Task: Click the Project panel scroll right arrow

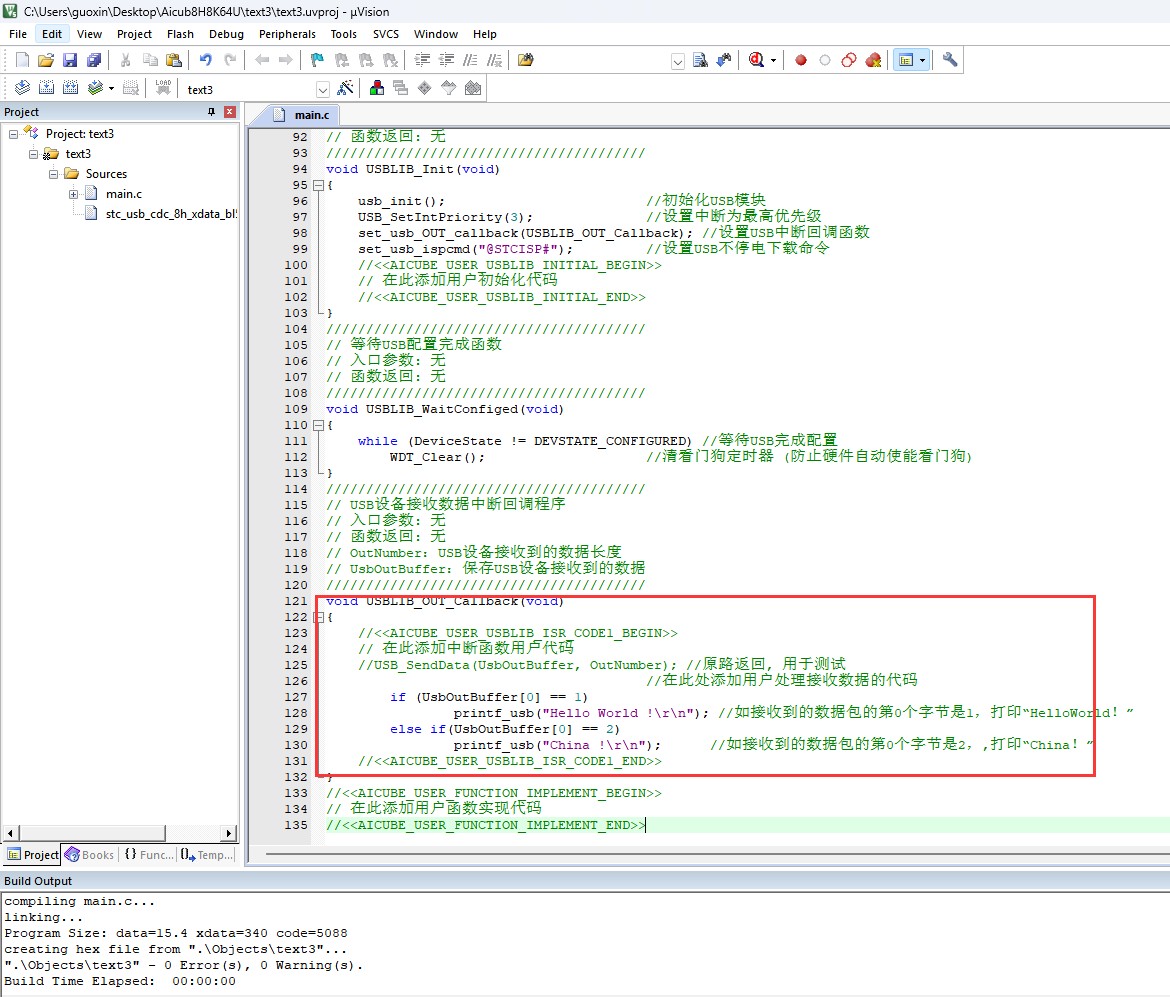Action: tap(229, 833)
